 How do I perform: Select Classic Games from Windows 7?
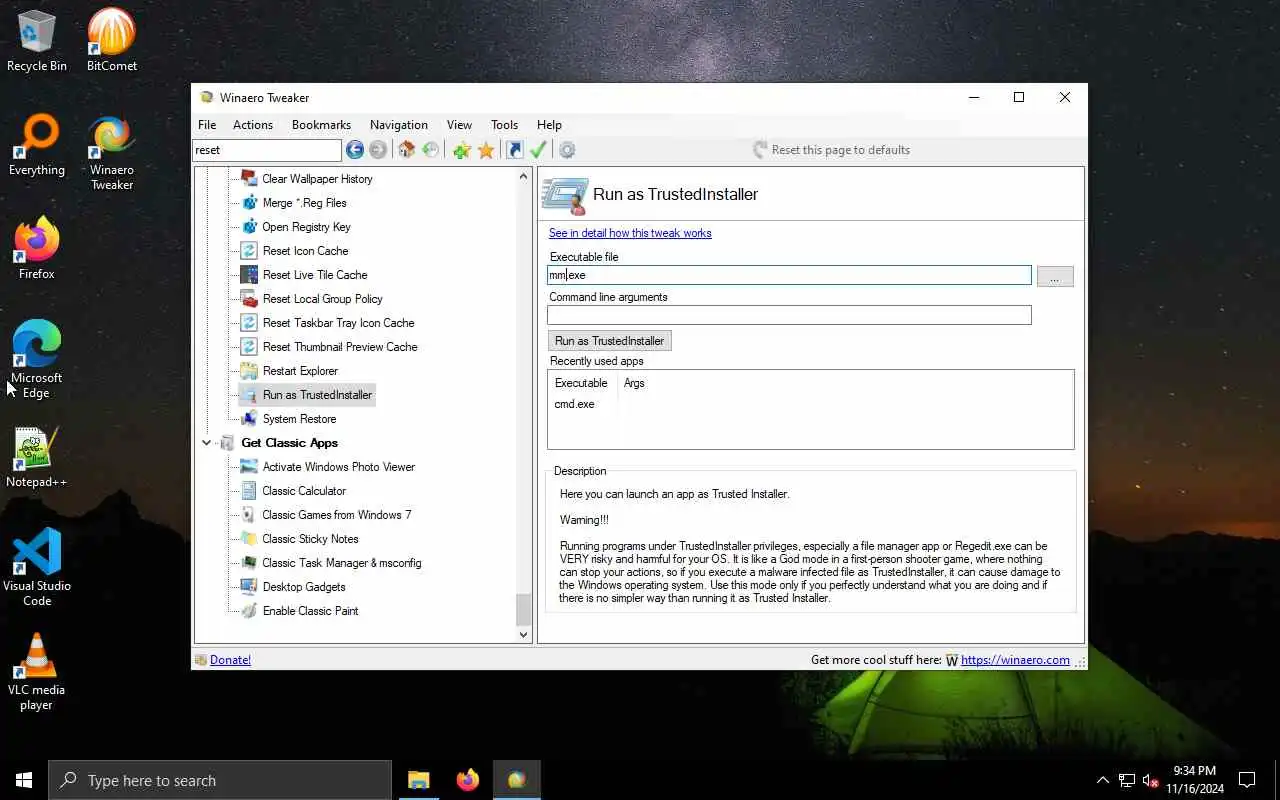tap(336, 515)
